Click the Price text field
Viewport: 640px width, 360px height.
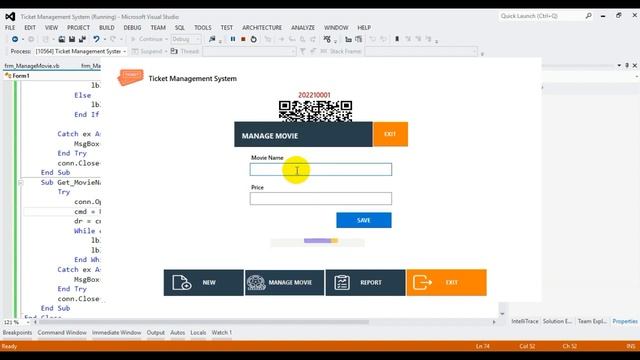tap(321, 198)
